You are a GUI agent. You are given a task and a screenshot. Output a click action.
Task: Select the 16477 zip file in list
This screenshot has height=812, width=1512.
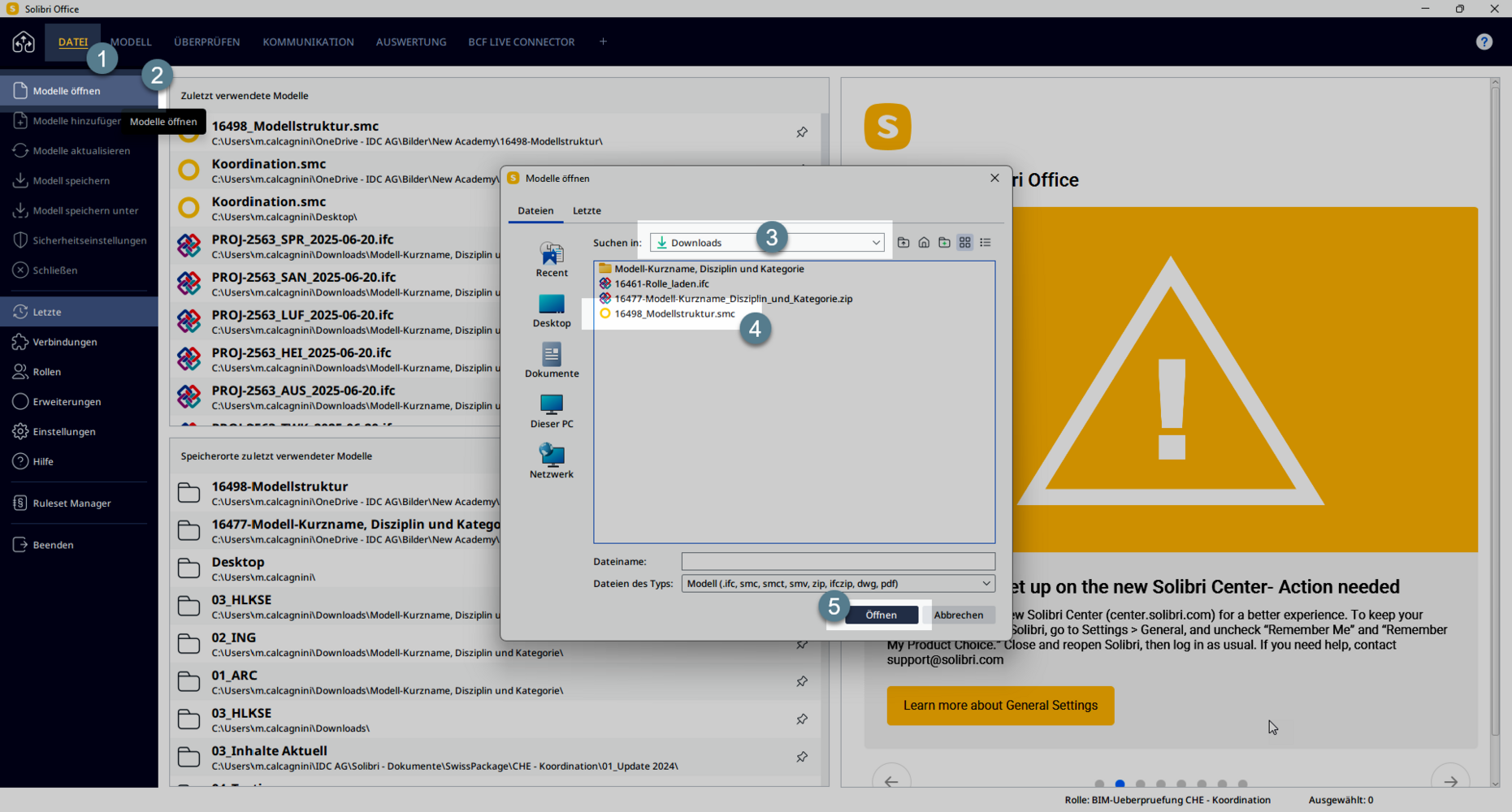click(726, 299)
